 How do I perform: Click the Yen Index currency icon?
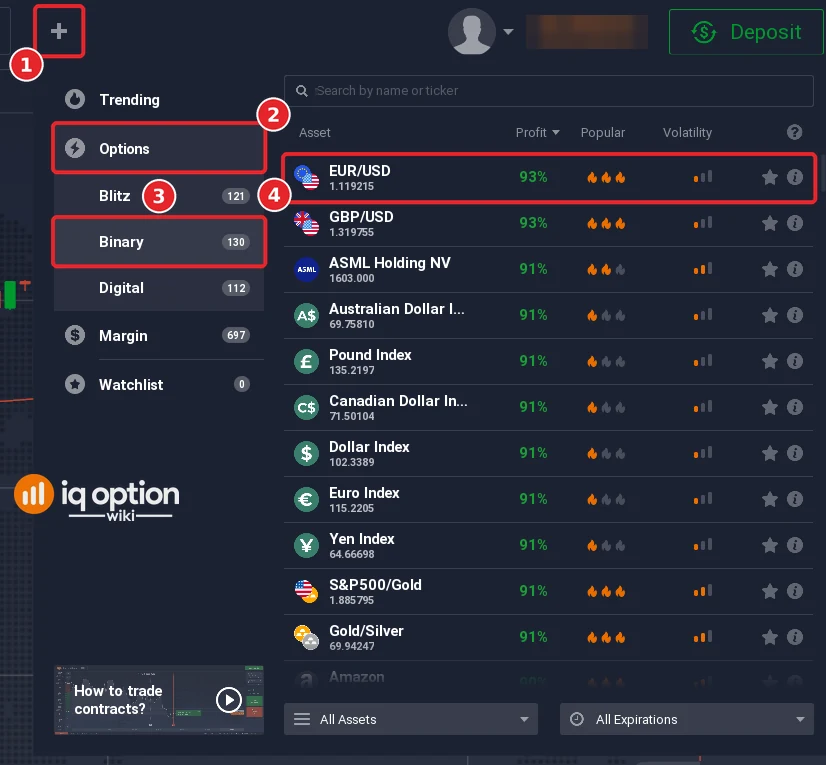(x=307, y=545)
